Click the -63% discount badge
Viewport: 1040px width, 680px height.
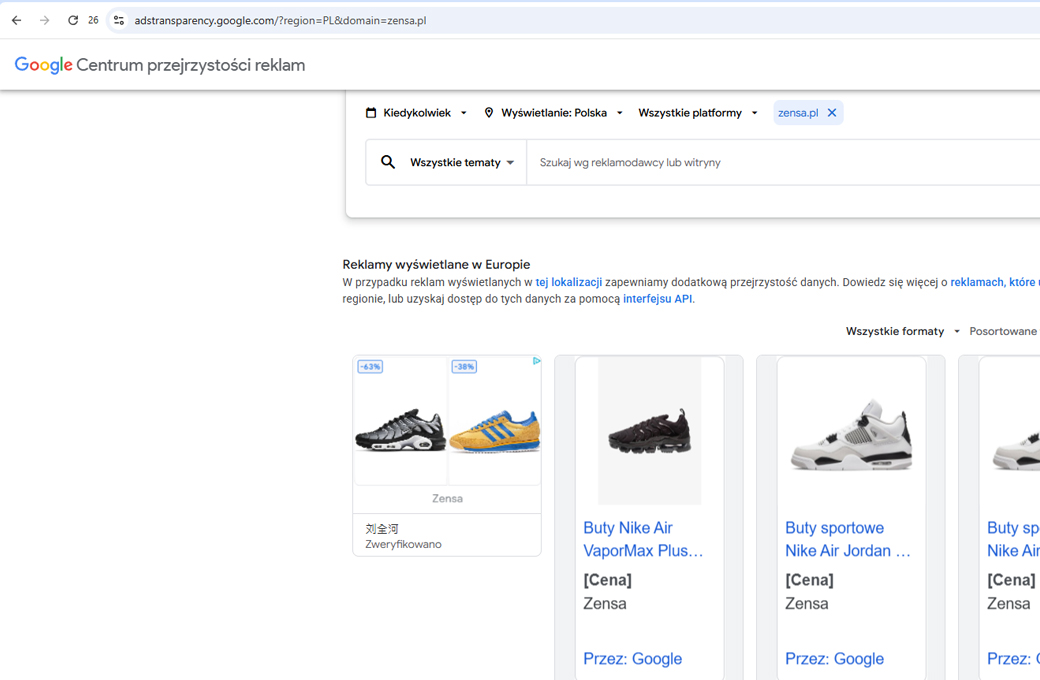[370, 366]
